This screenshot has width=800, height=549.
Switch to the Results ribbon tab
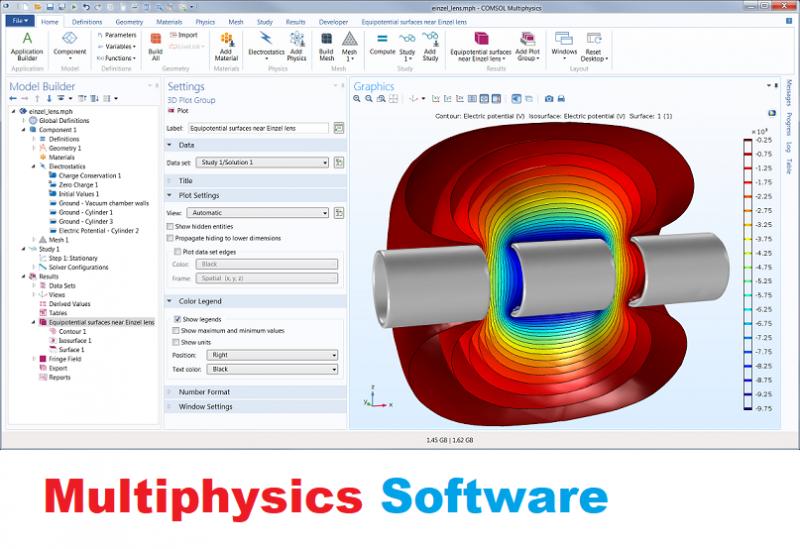[295, 22]
